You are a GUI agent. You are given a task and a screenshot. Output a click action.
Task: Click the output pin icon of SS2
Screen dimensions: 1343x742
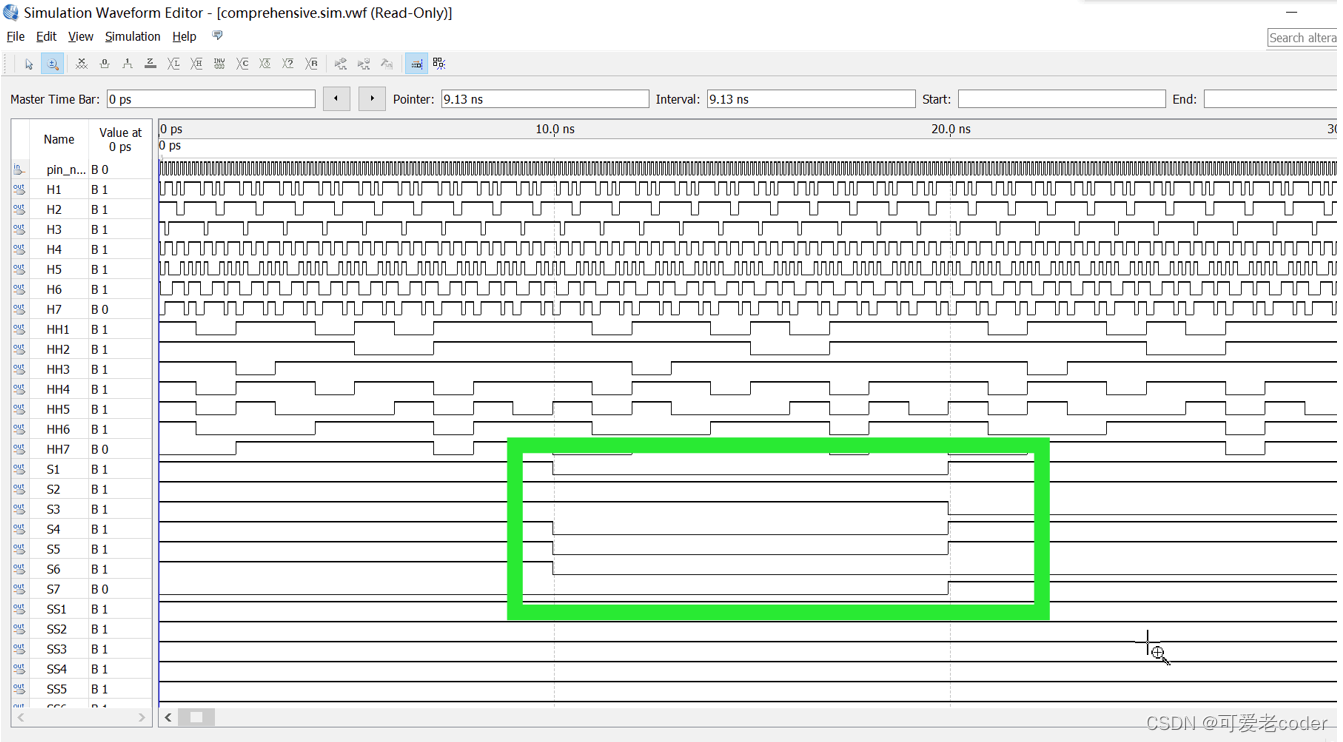pos(19,629)
